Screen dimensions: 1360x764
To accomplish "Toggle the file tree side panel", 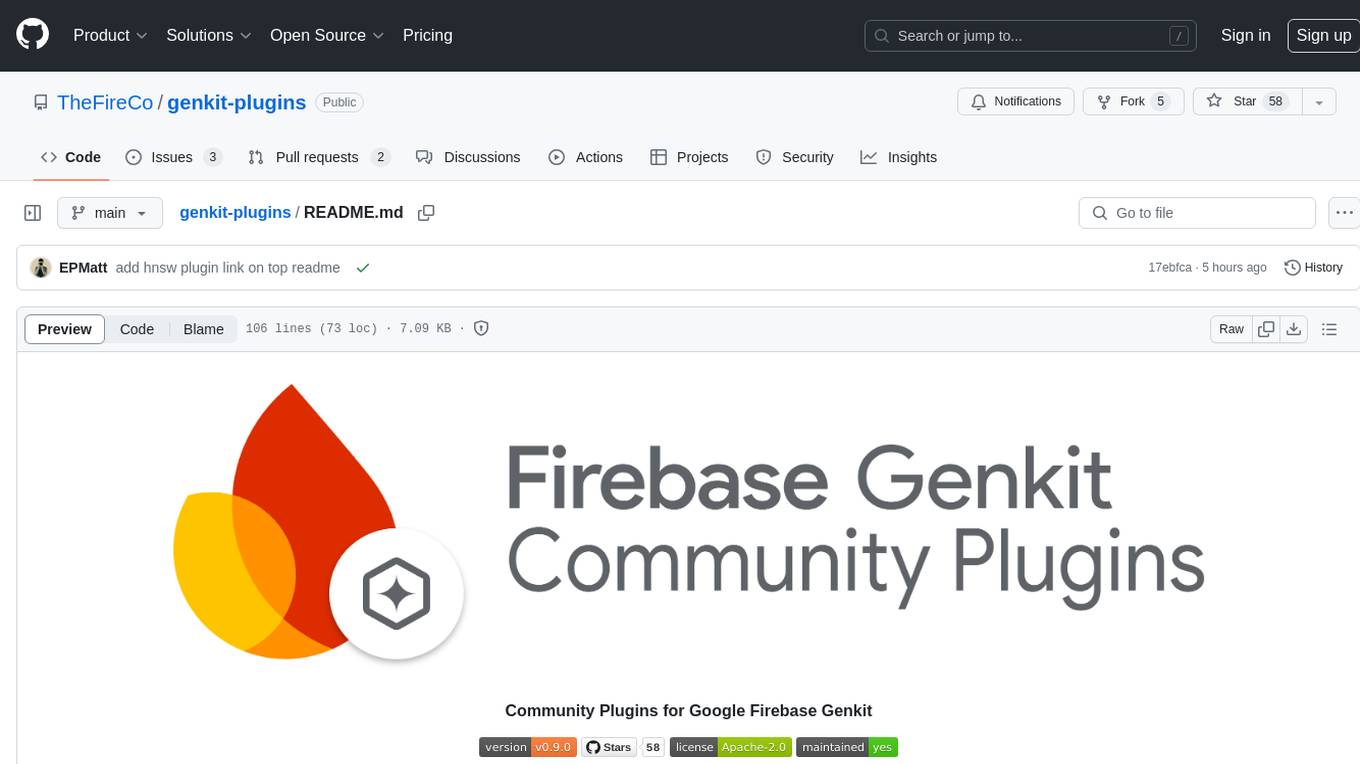I will 33,213.
